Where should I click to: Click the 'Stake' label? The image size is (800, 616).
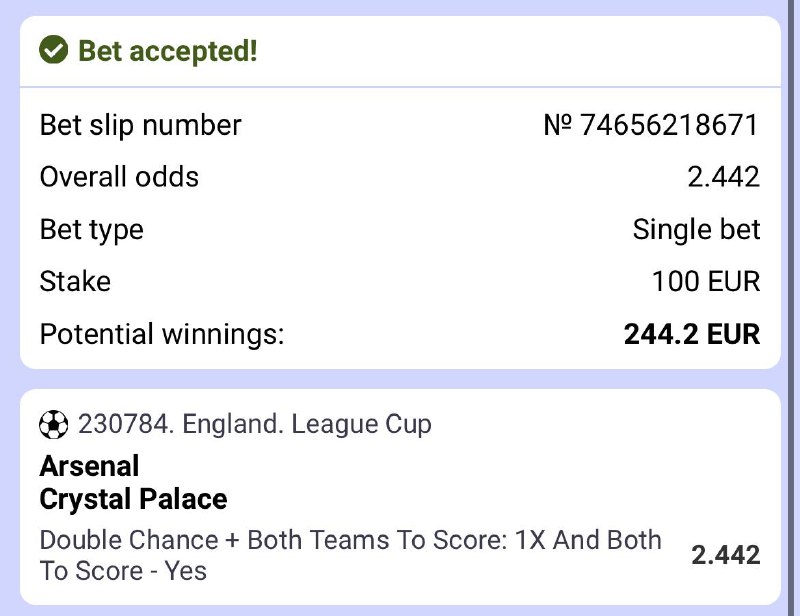[x=76, y=281]
